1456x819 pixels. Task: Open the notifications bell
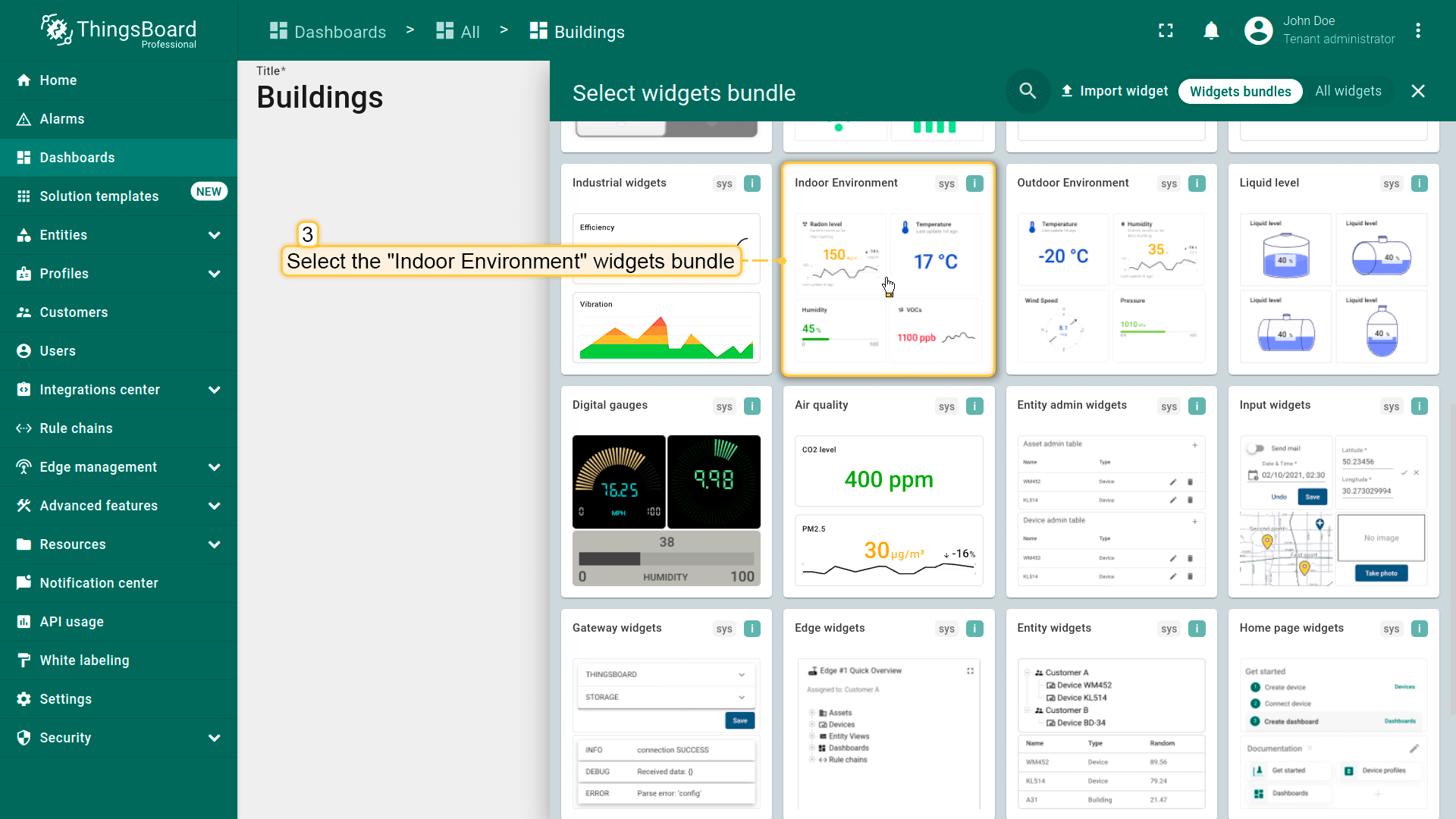point(1211,31)
